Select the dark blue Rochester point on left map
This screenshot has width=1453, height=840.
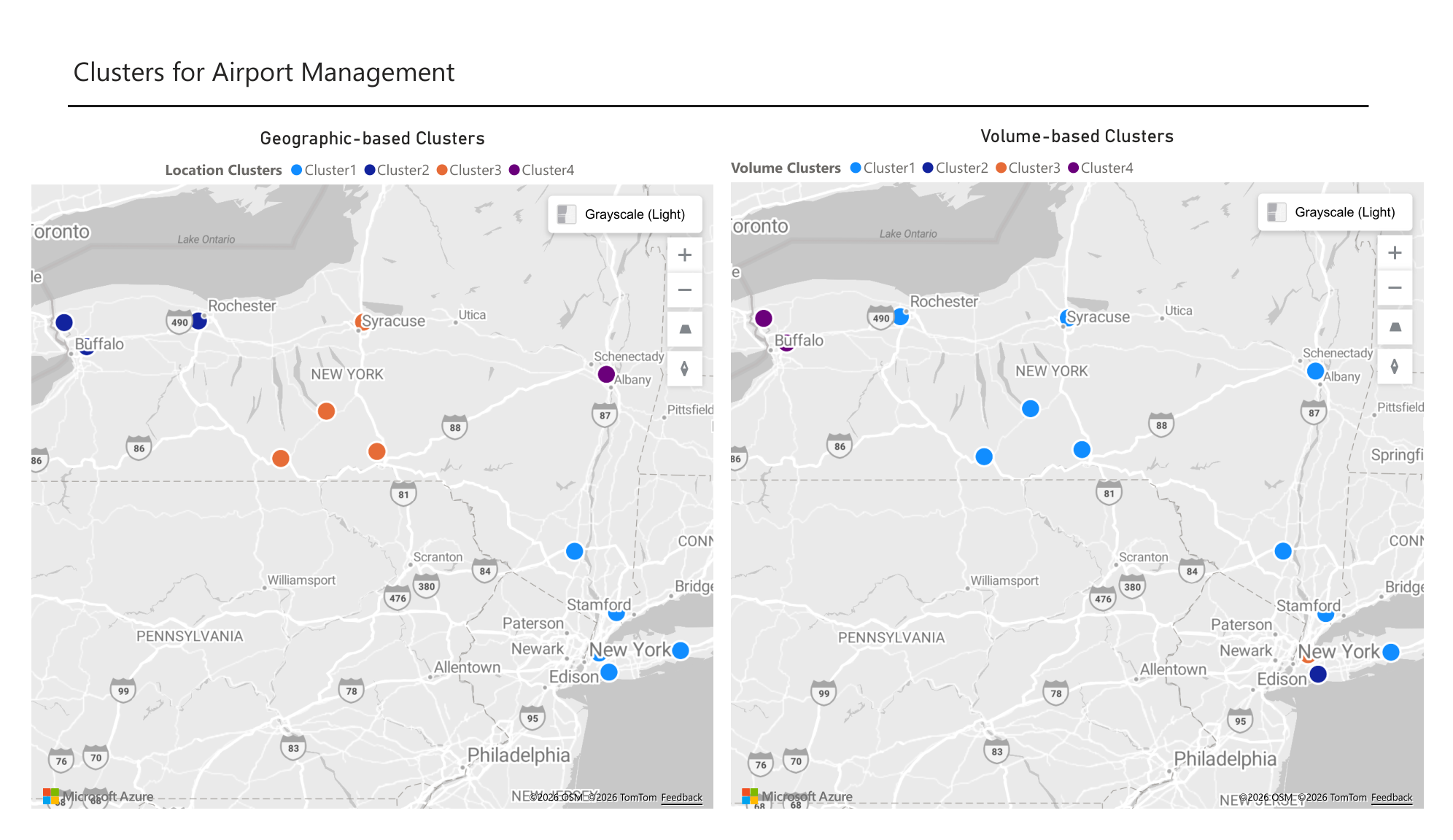[198, 321]
